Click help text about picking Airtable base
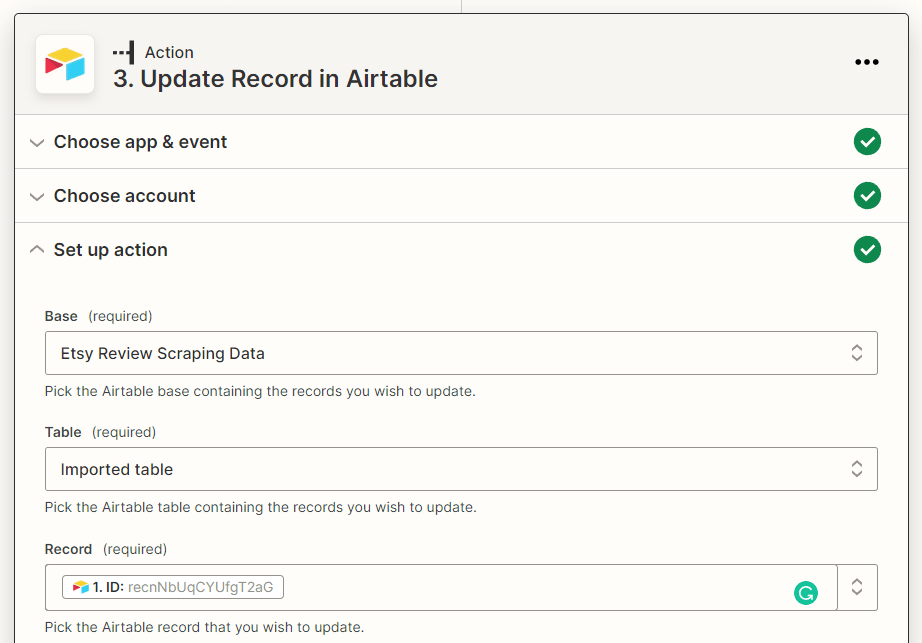Image resolution: width=922 pixels, height=643 pixels. coord(260,391)
